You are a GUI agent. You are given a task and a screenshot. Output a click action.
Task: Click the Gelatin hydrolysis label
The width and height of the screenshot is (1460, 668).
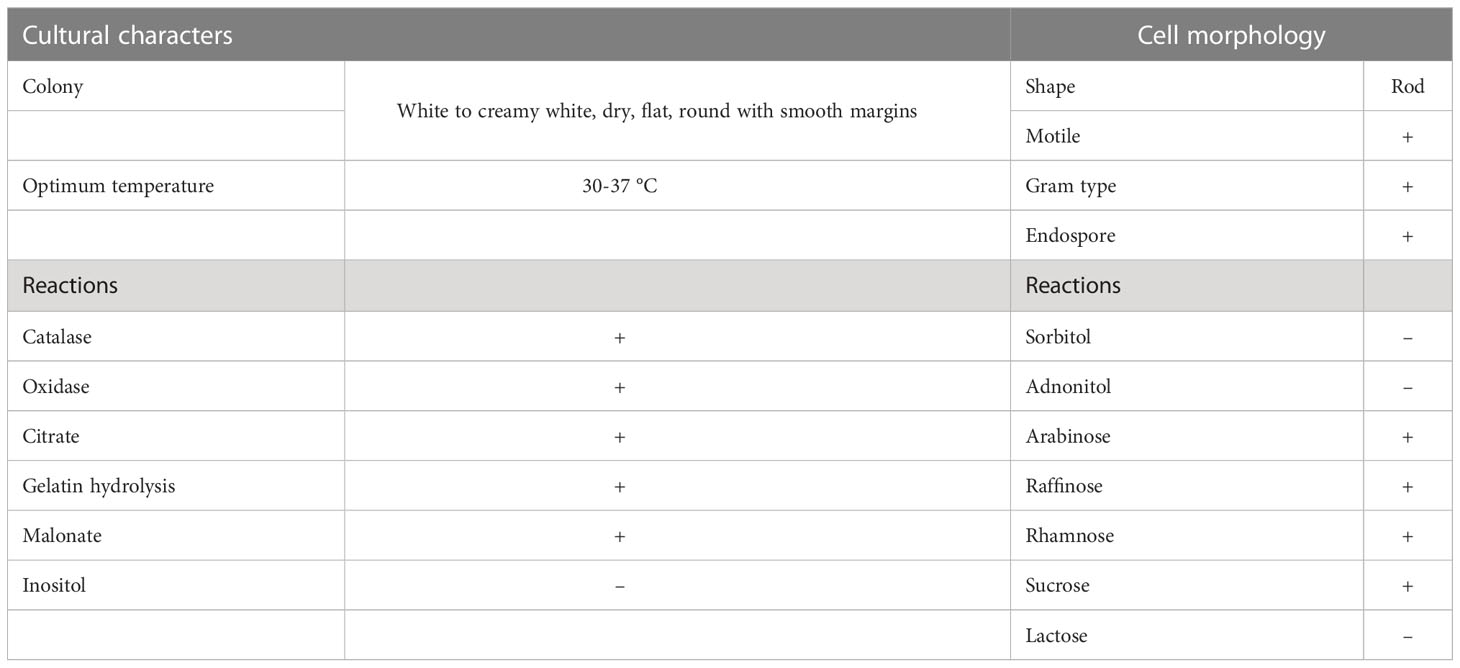click(99, 486)
